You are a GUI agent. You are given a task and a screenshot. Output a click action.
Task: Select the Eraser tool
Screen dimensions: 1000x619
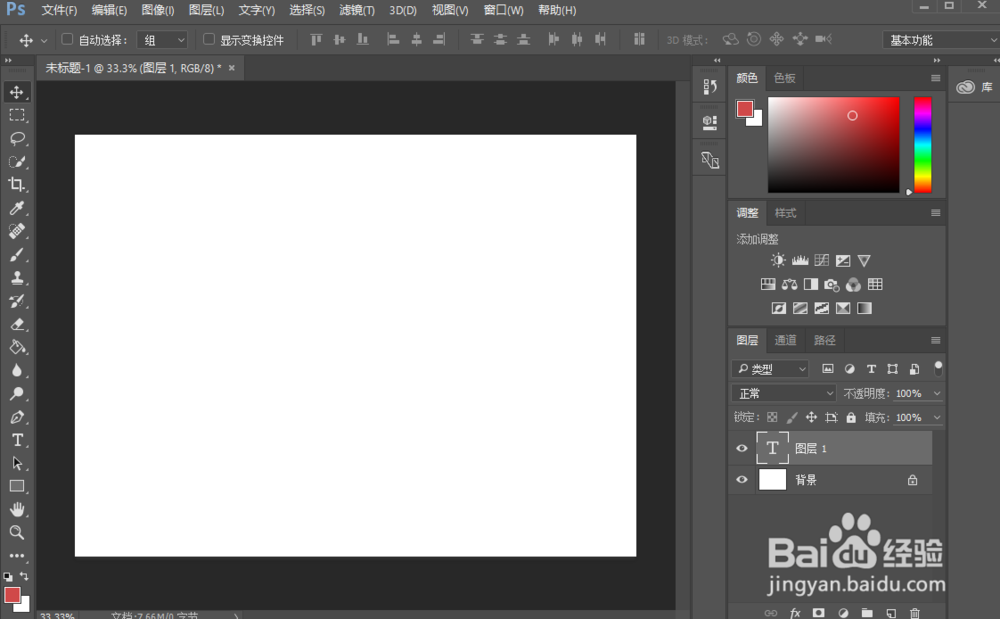(17, 324)
